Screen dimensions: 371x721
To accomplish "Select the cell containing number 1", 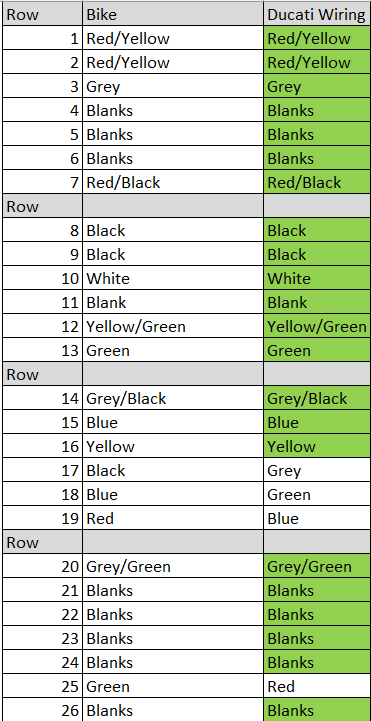I will [x=43, y=38].
